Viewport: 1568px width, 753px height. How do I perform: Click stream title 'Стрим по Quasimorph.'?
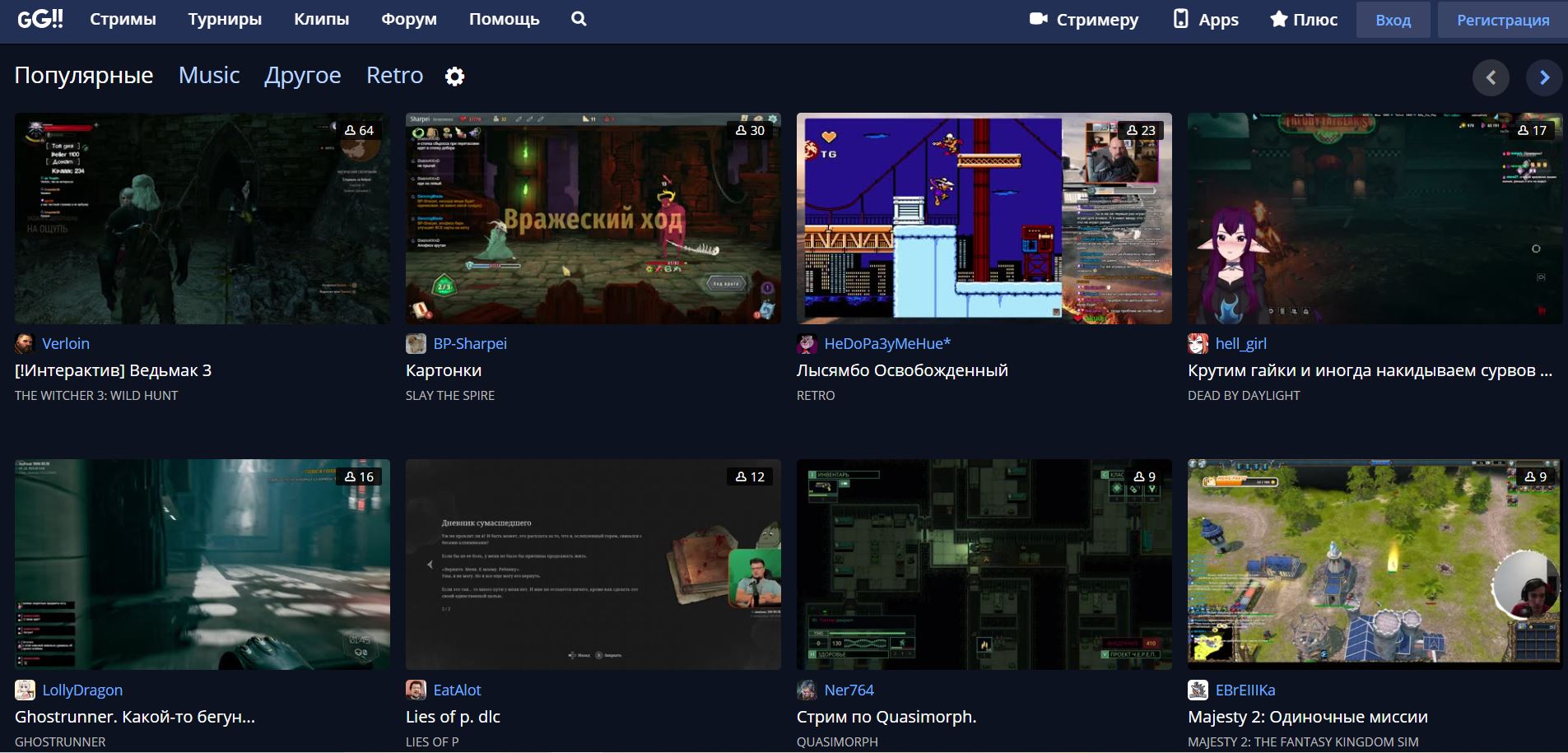point(886,717)
